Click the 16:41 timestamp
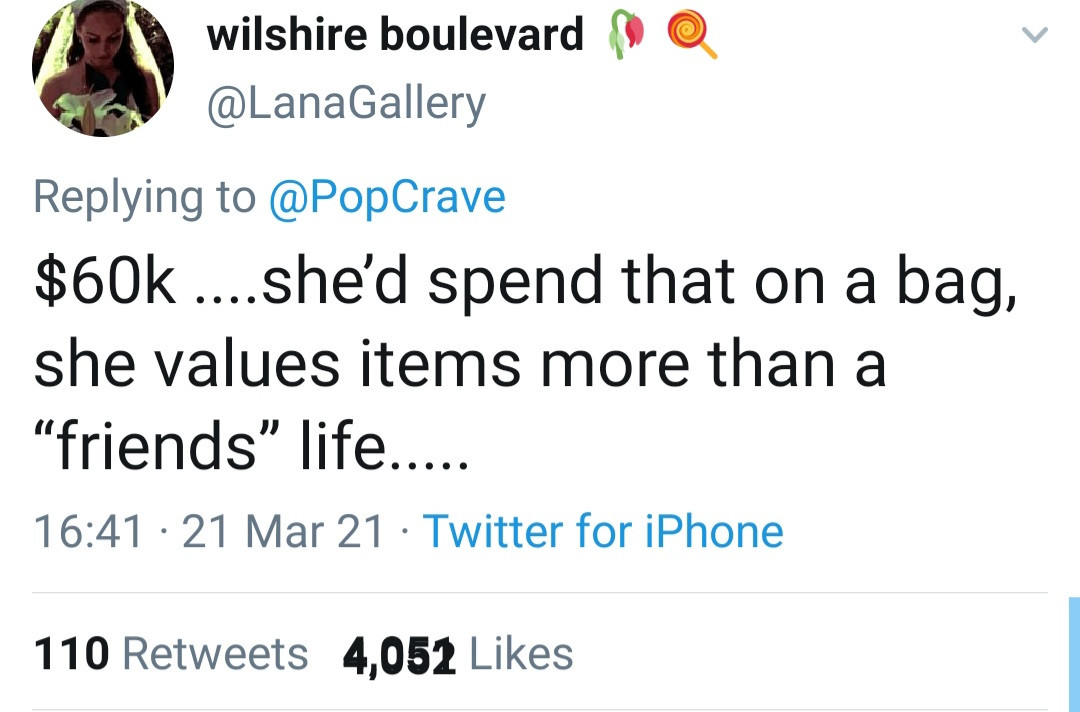Screen dimensions: 1080x712 [89, 532]
